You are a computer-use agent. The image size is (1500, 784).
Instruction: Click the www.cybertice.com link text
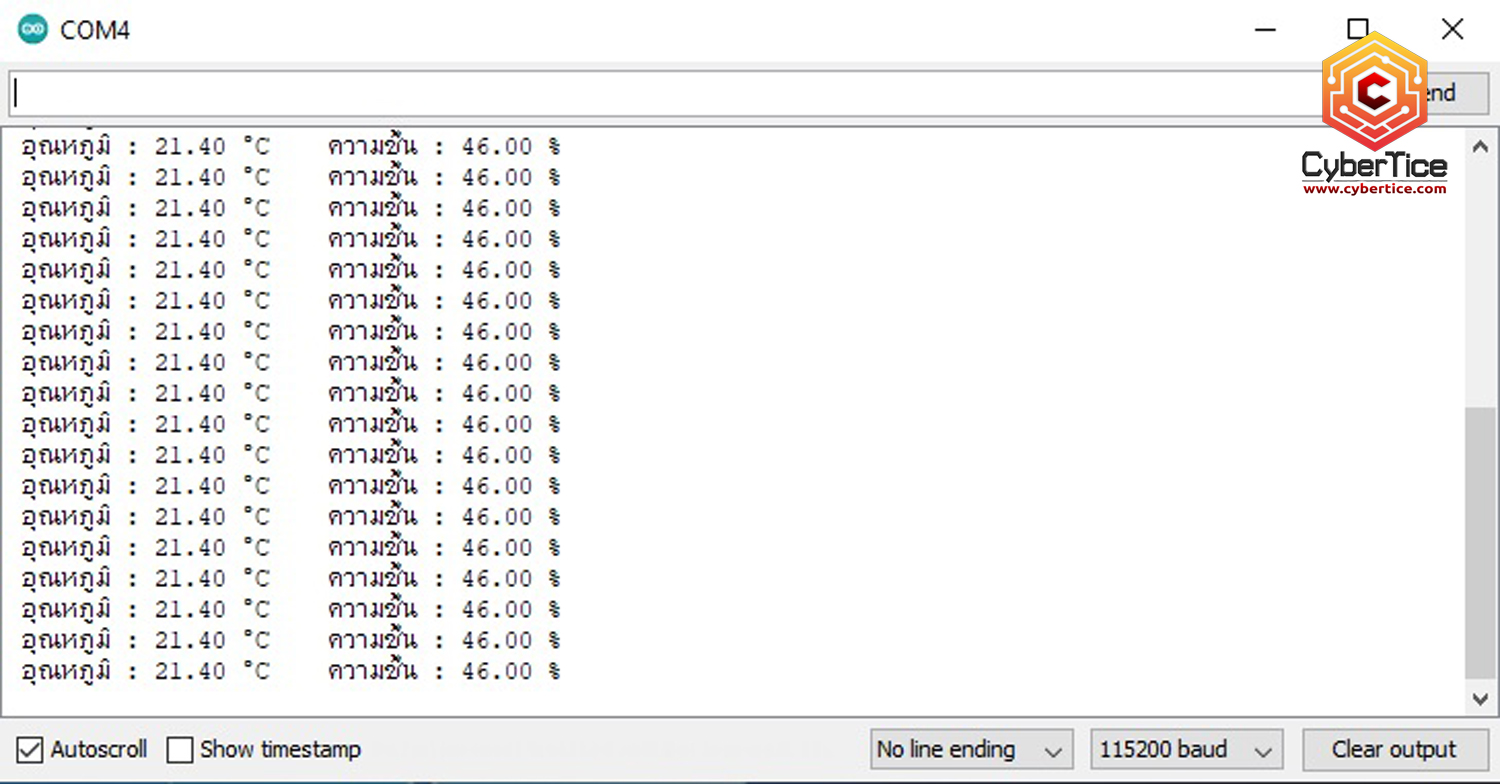click(1374, 189)
